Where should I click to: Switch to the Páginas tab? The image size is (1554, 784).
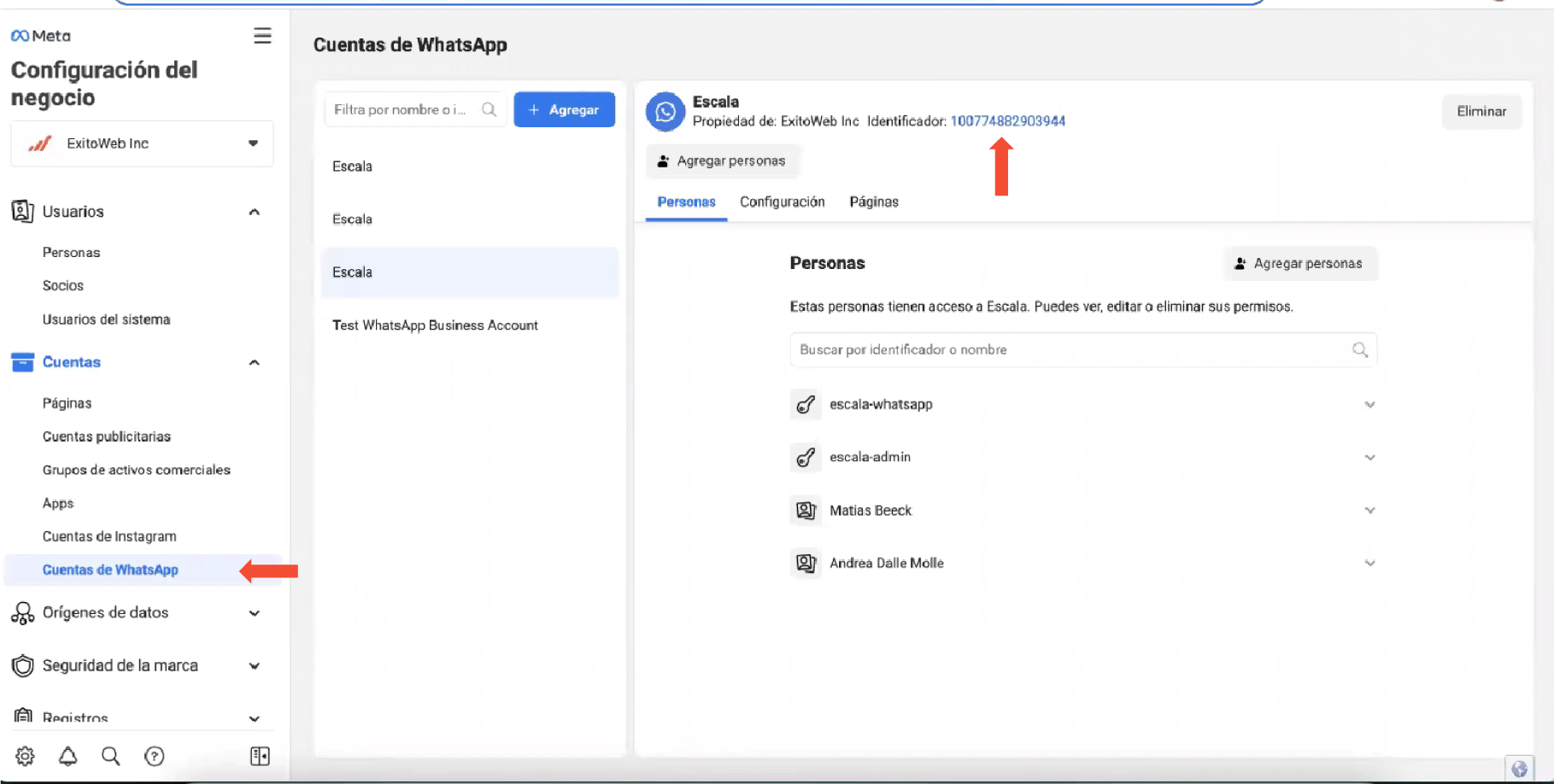(873, 202)
